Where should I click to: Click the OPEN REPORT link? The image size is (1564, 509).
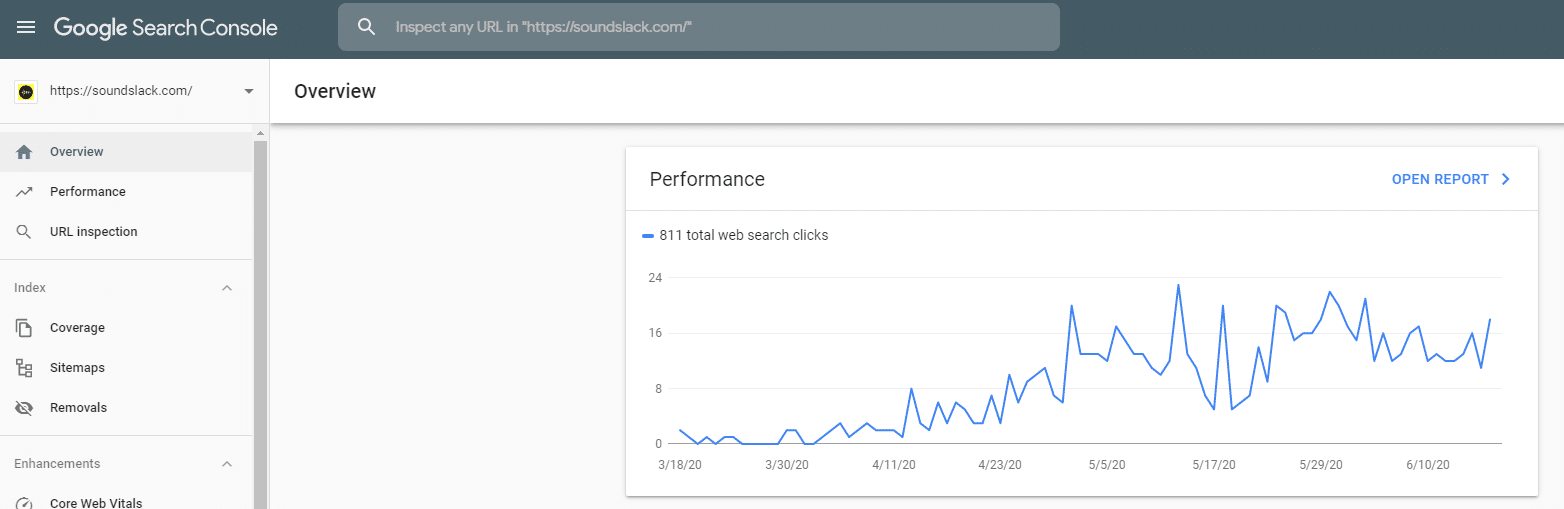pyautogui.click(x=1440, y=180)
